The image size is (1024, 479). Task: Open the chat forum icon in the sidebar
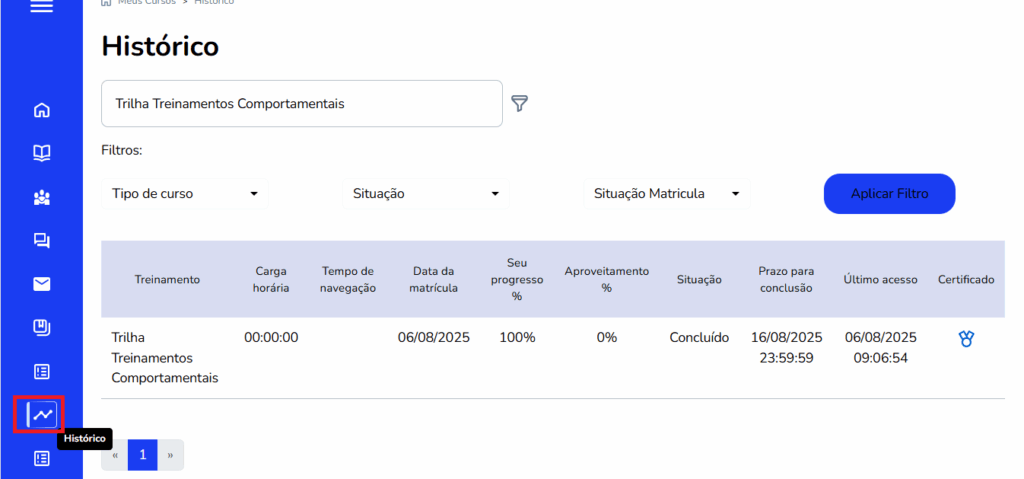tap(41, 240)
